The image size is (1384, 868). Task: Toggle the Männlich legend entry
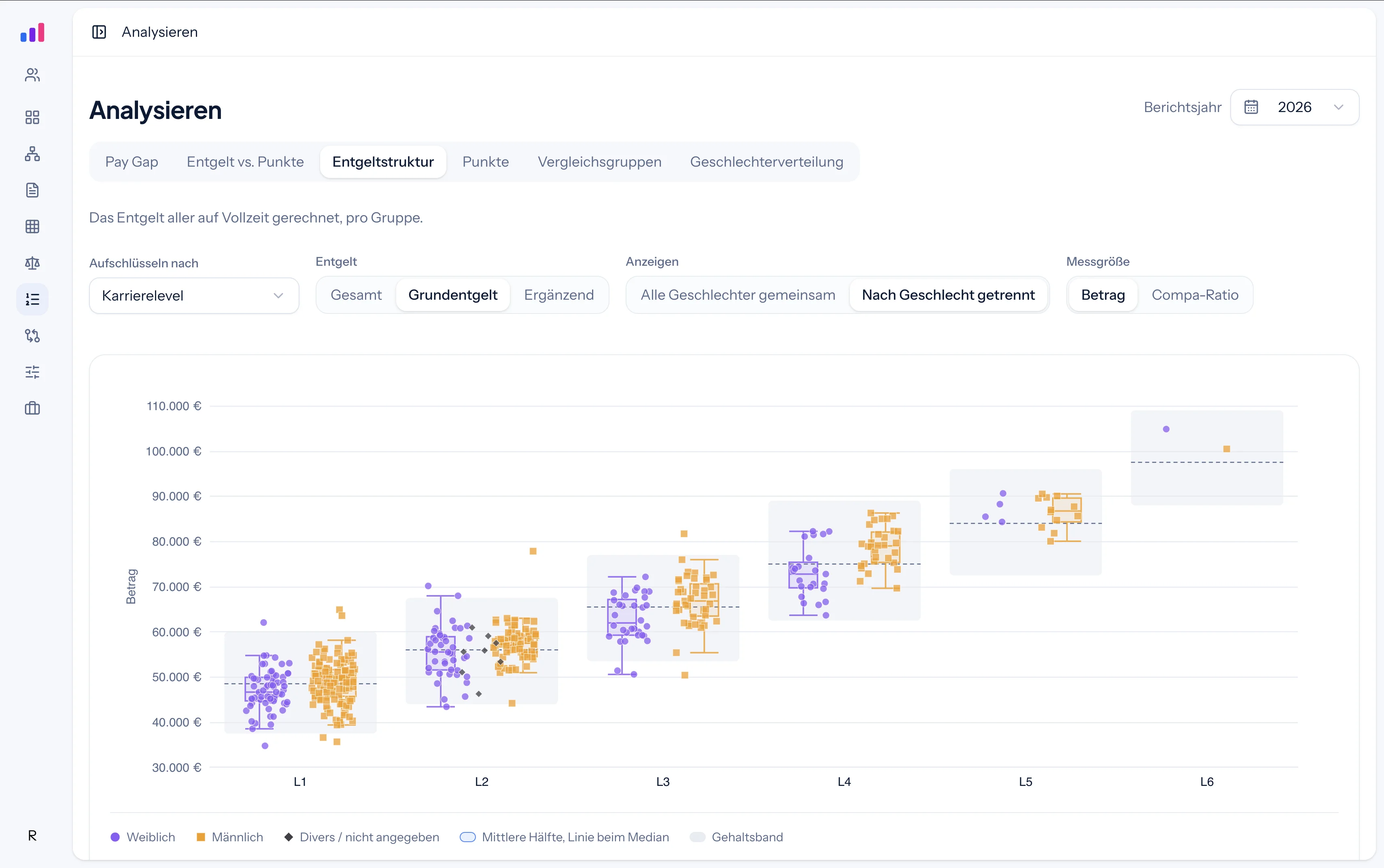point(230,837)
